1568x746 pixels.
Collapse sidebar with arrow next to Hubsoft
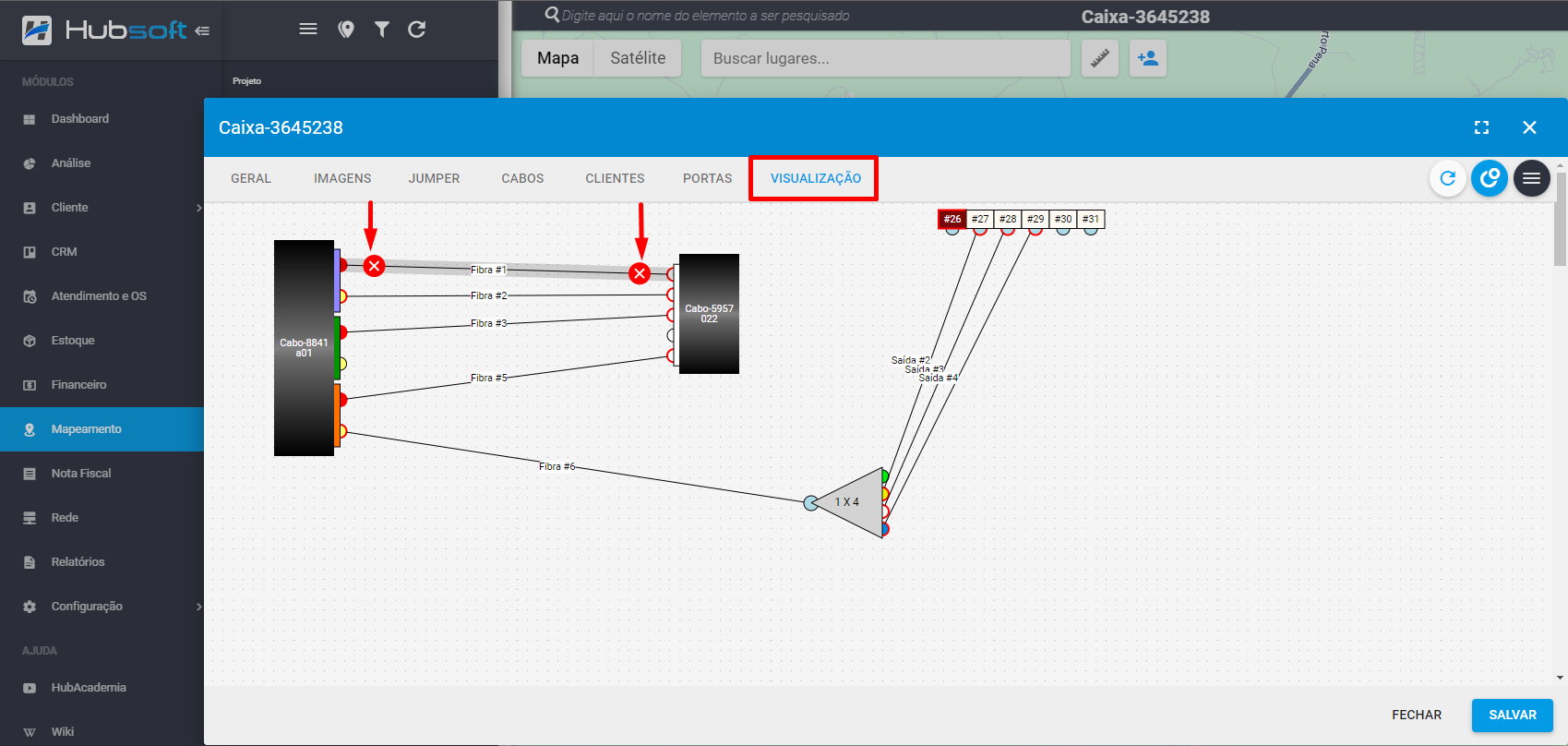tap(202, 30)
